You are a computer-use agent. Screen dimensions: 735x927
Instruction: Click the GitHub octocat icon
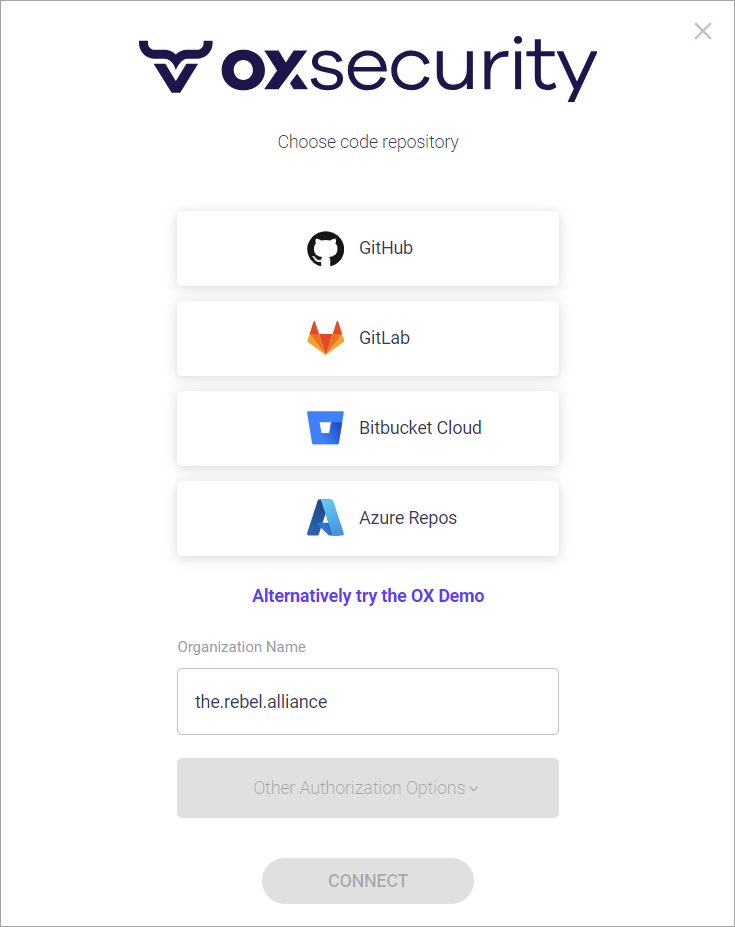[325, 248]
